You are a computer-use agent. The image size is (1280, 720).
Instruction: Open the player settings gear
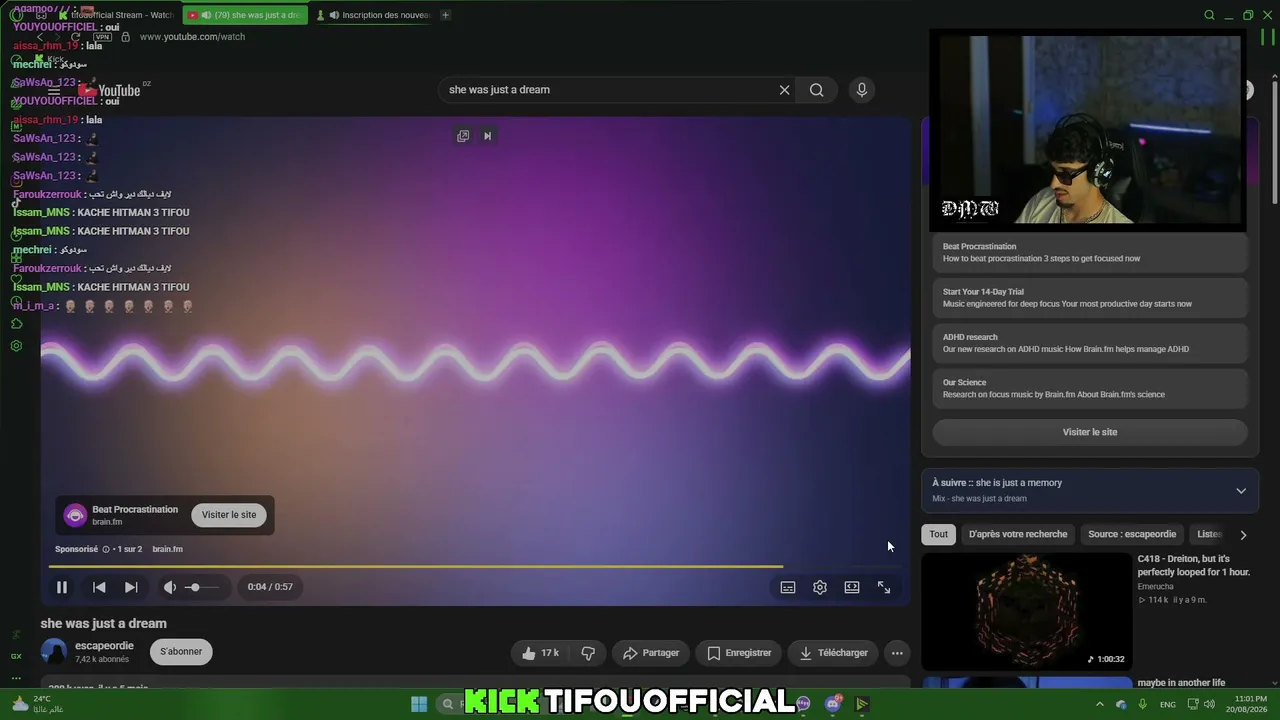(820, 587)
